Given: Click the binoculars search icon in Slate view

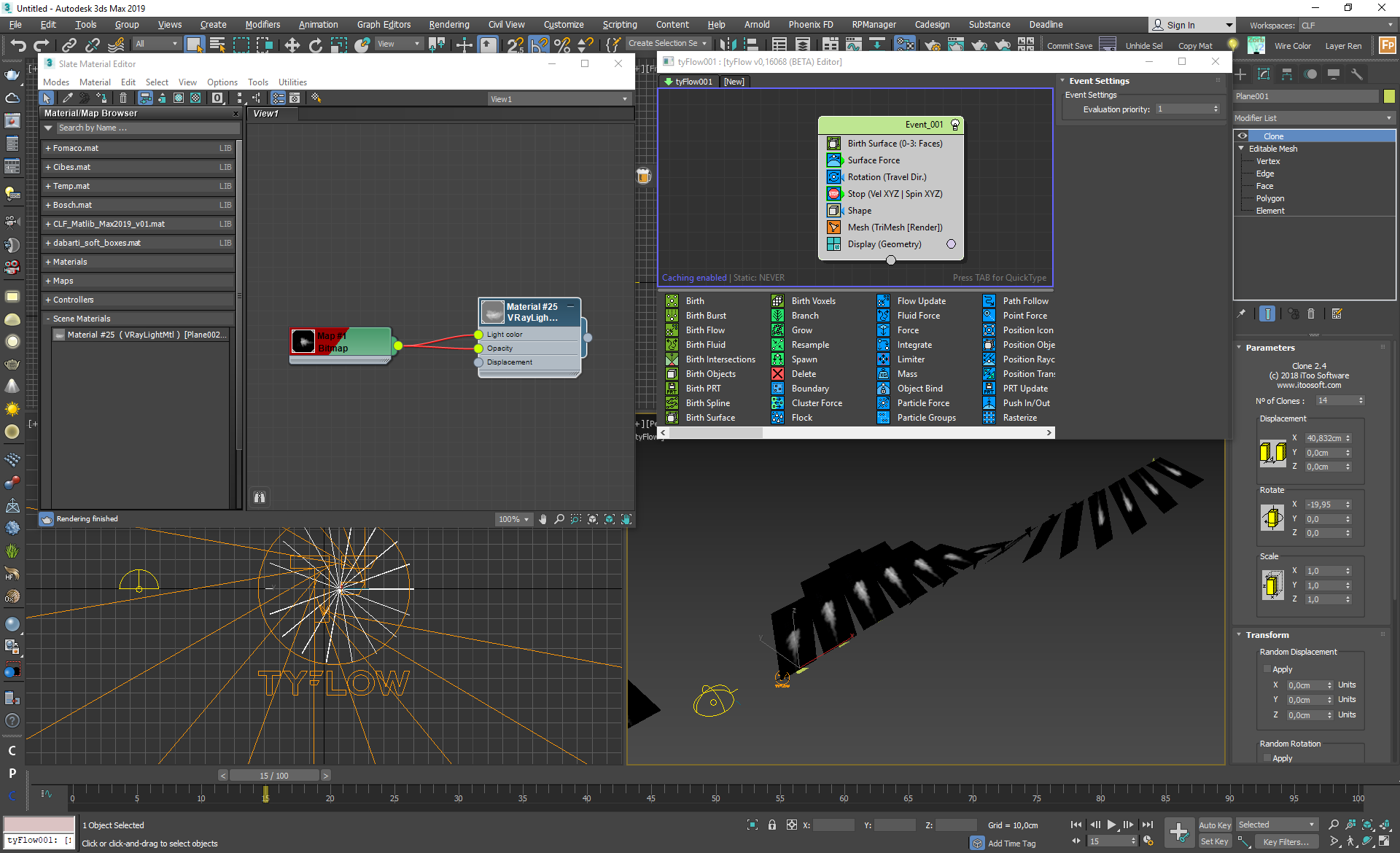Looking at the screenshot, I should (260, 497).
